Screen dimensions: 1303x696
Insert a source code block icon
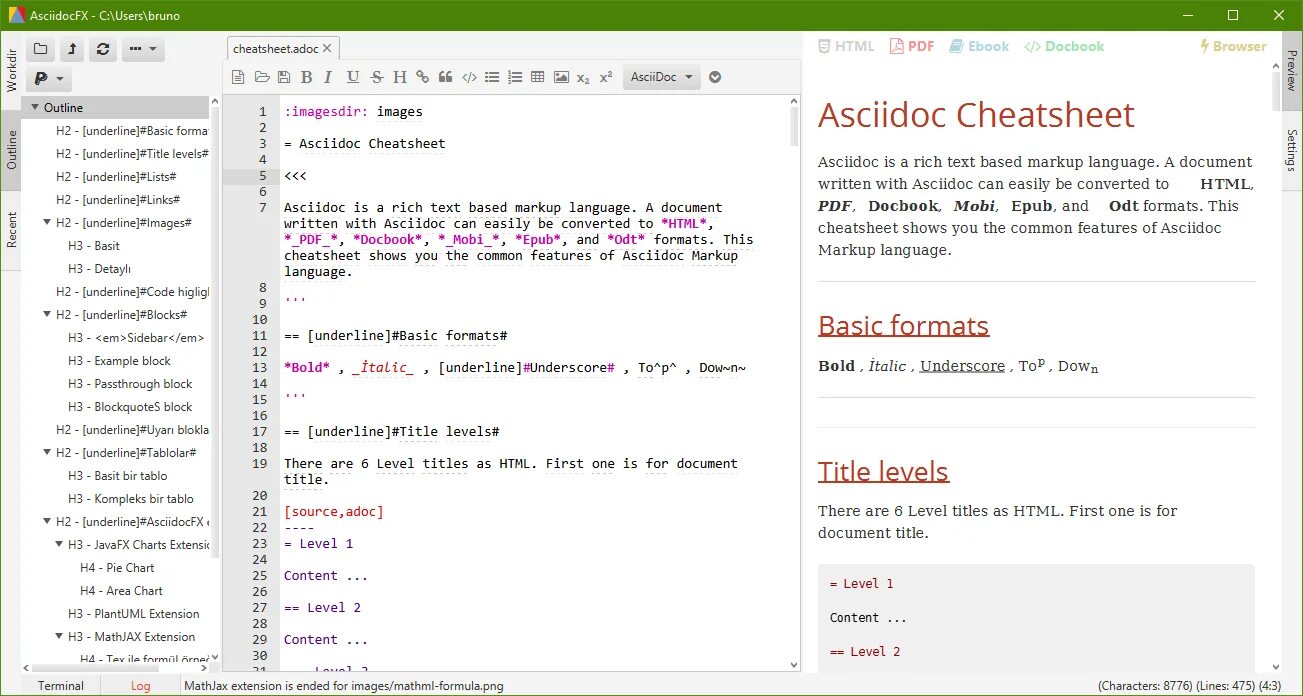point(468,77)
